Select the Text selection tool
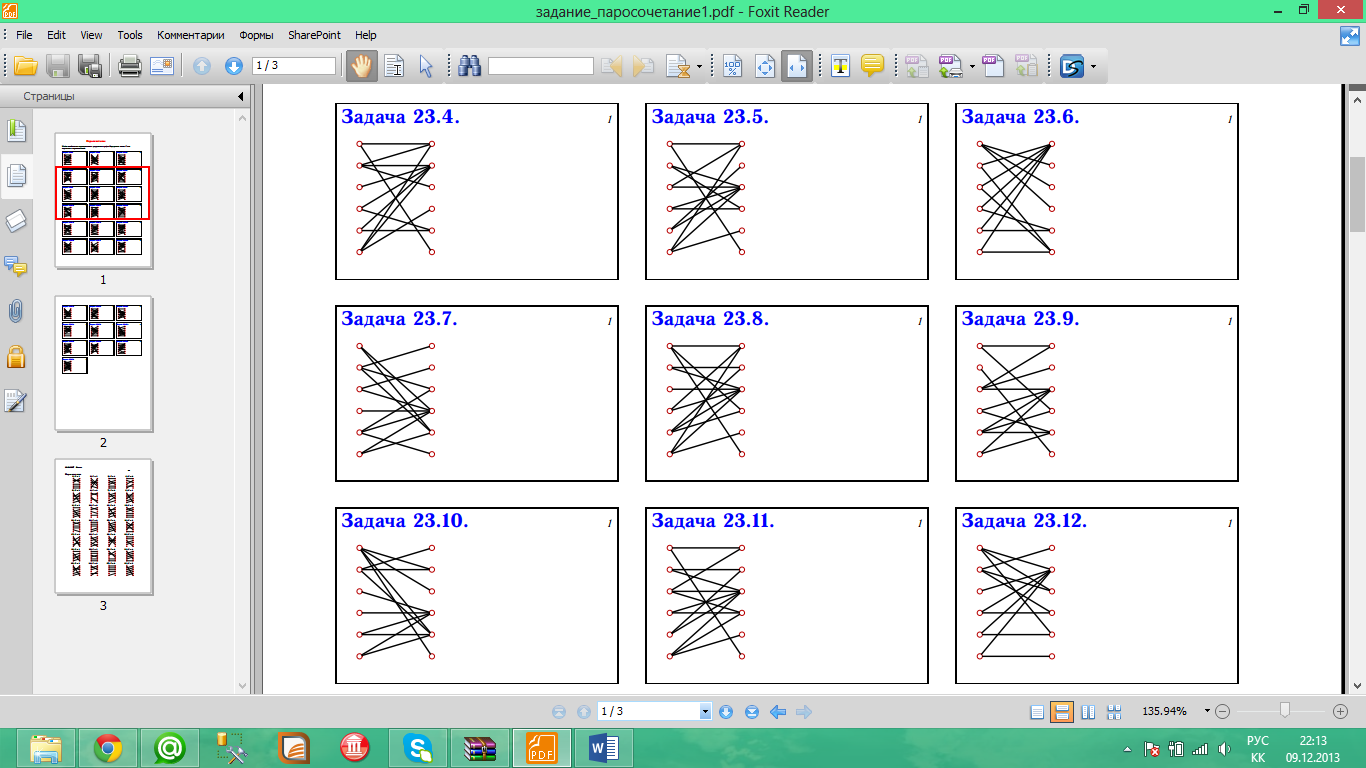 (394, 67)
